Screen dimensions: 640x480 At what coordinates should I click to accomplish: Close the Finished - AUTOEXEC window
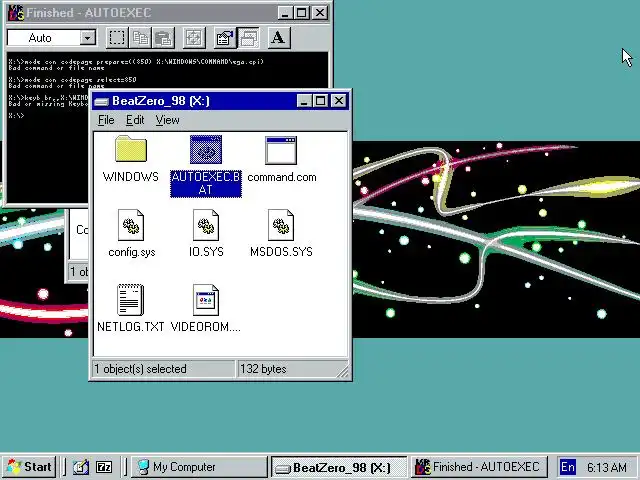320,13
